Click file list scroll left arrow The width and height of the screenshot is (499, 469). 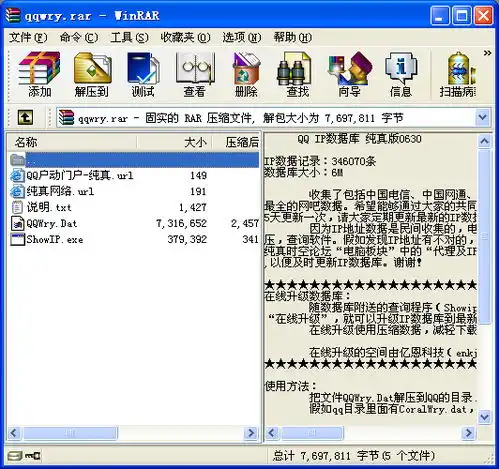tap(14, 433)
